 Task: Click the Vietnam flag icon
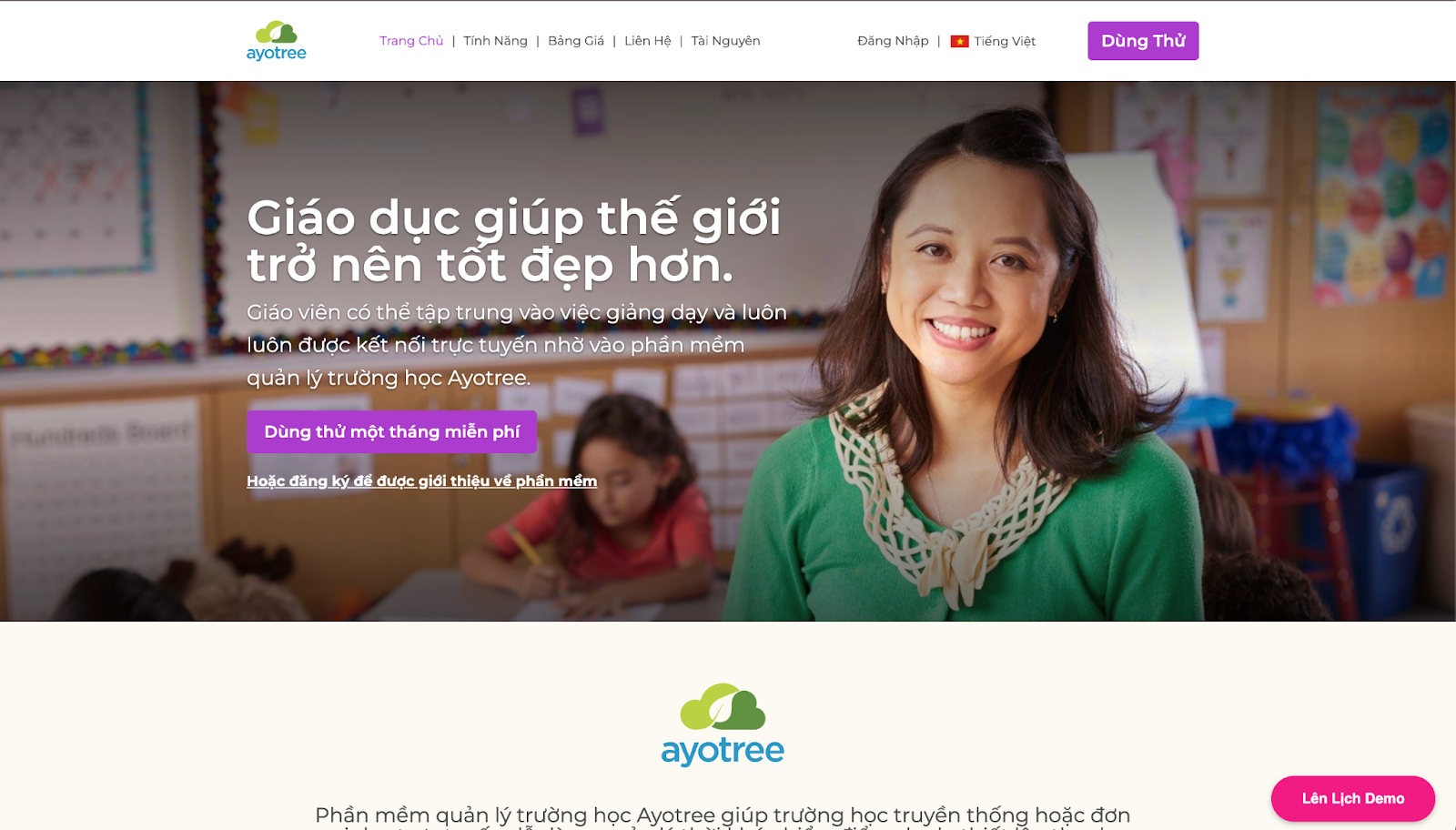(x=959, y=41)
